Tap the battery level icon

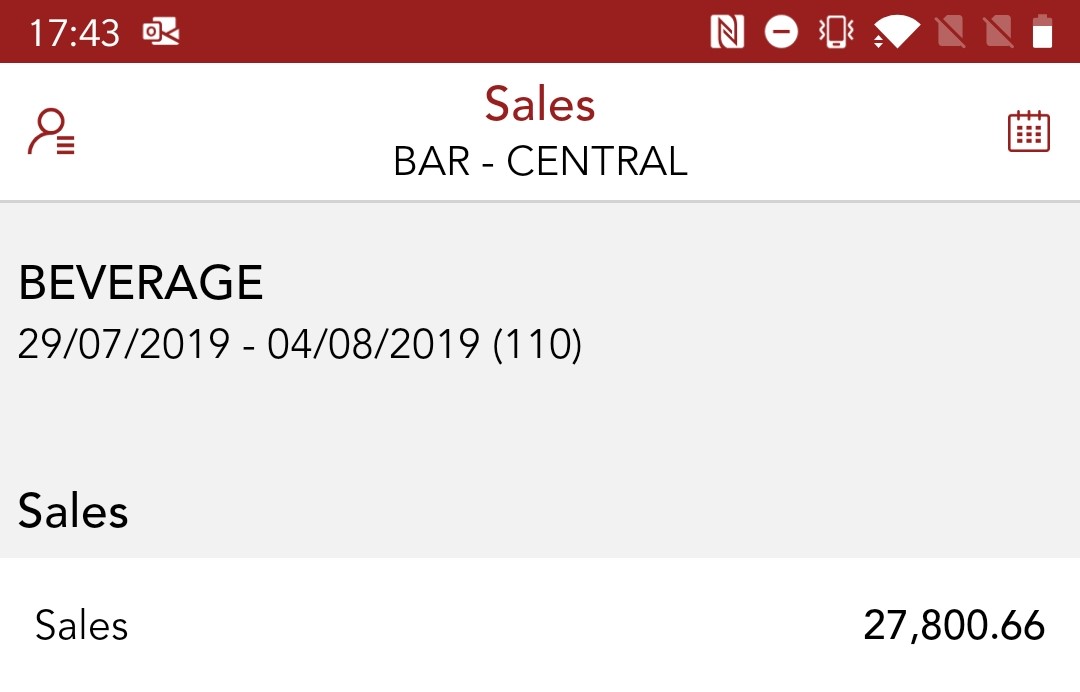coord(1042,33)
